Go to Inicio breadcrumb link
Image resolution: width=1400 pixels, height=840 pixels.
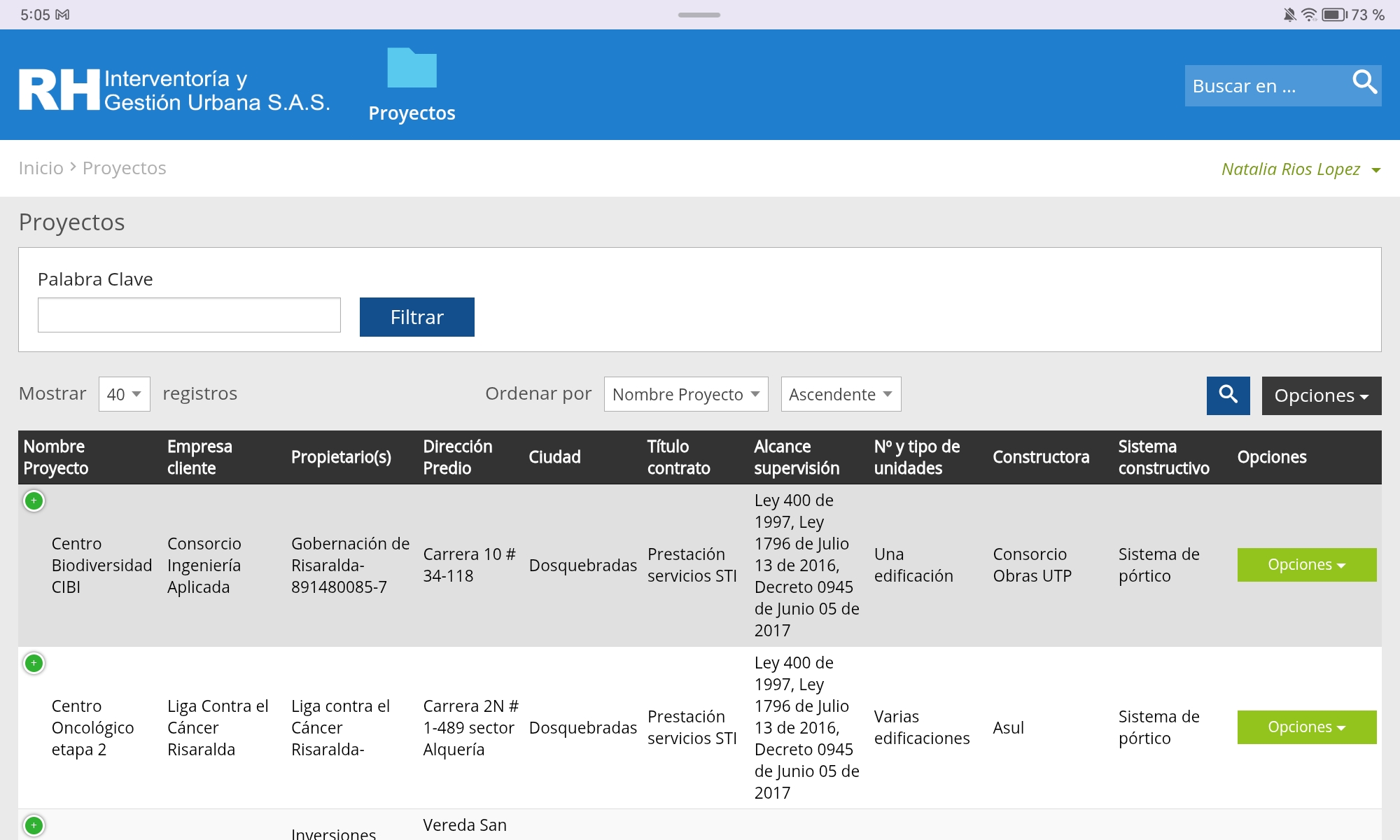click(x=41, y=168)
